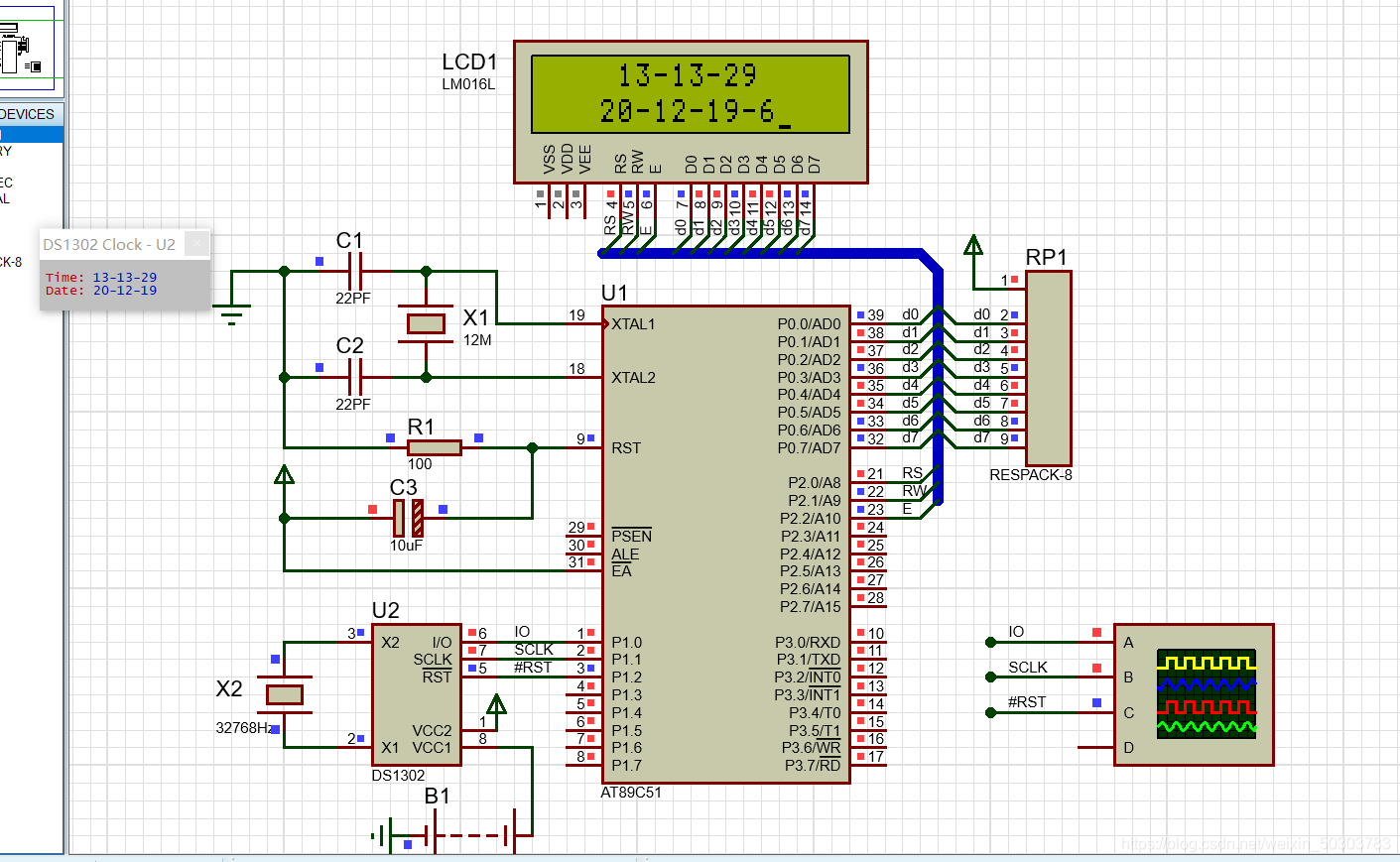Click the PSEN pin label on U1

click(632, 537)
